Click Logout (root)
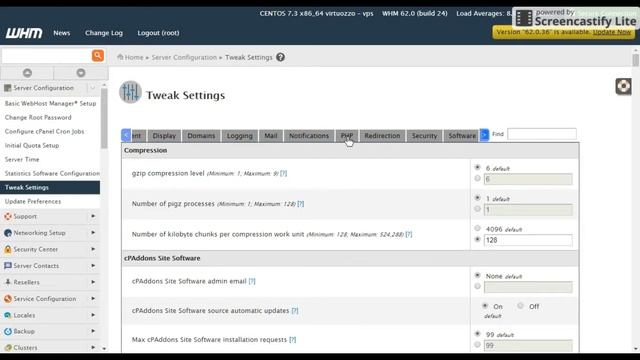The height and width of the screenshot is (360, 640). [158, 33]
